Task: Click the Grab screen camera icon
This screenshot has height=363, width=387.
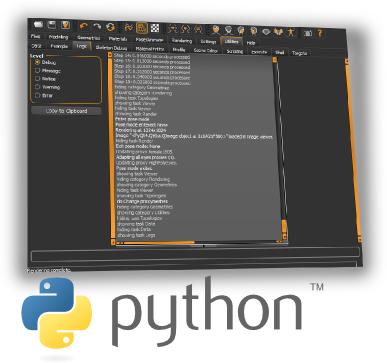Action: point(308,33)
